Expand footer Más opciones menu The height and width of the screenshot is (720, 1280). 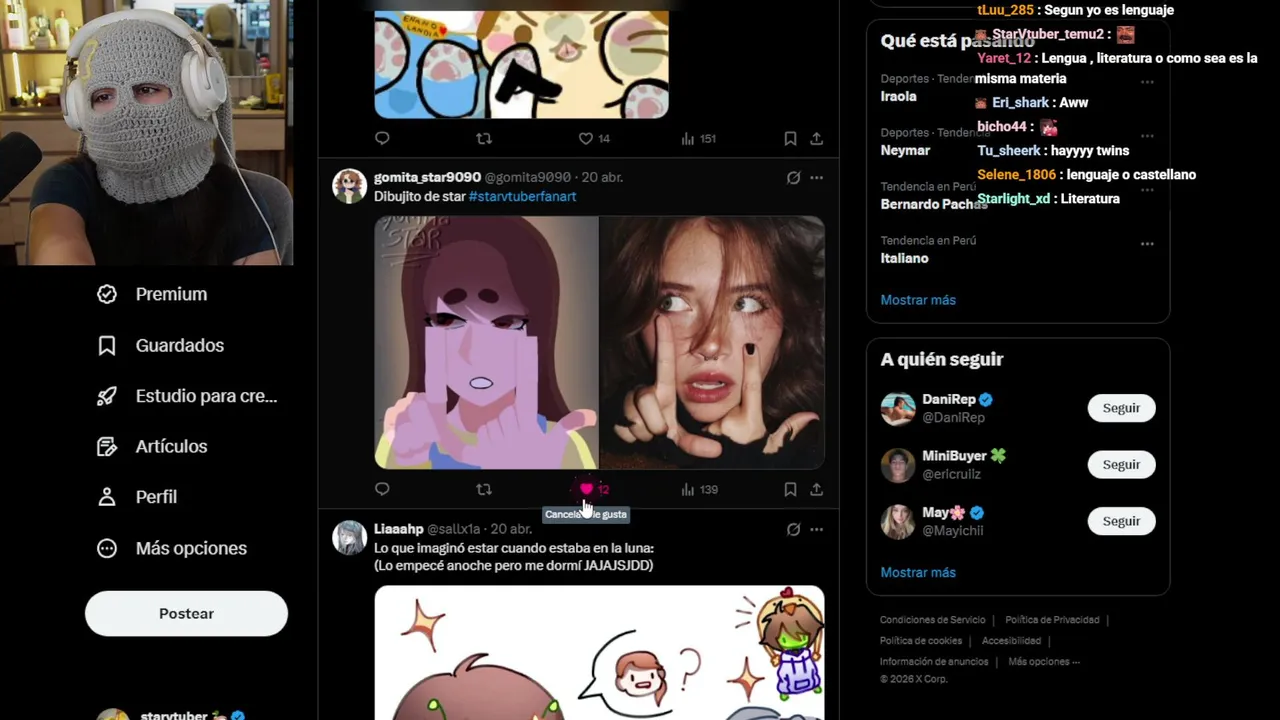click(1044, 662)
